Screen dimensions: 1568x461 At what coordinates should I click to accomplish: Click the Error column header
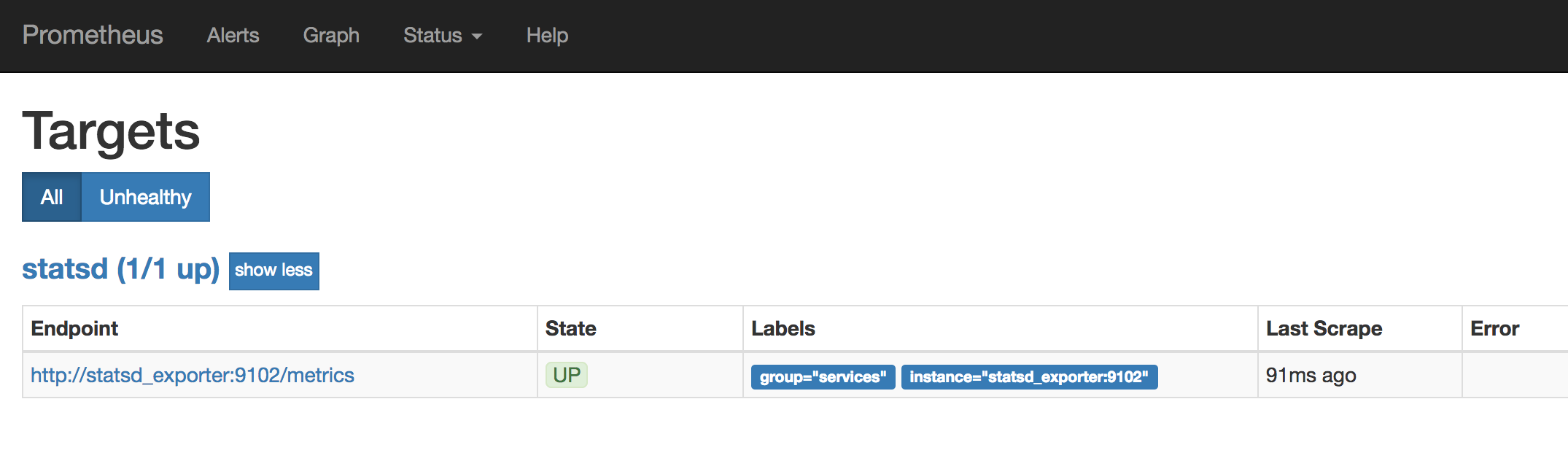(1494, 328)
